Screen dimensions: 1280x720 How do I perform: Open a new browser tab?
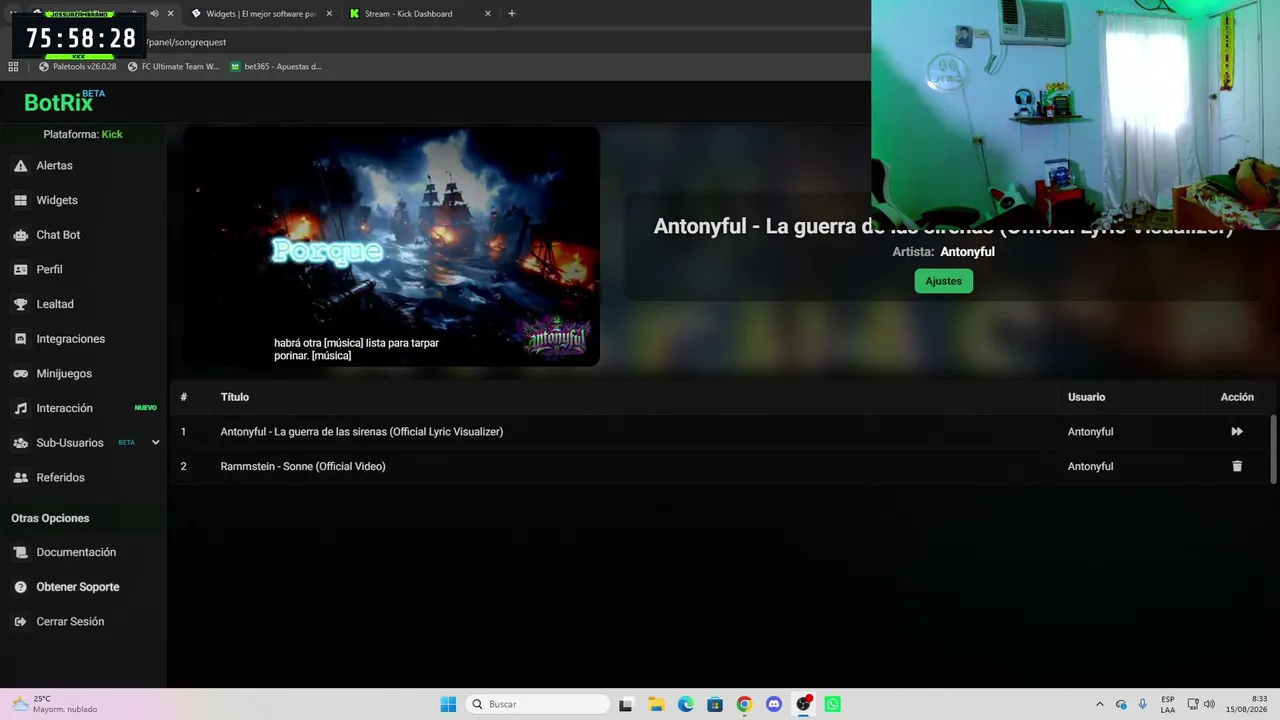click(512, 14)
